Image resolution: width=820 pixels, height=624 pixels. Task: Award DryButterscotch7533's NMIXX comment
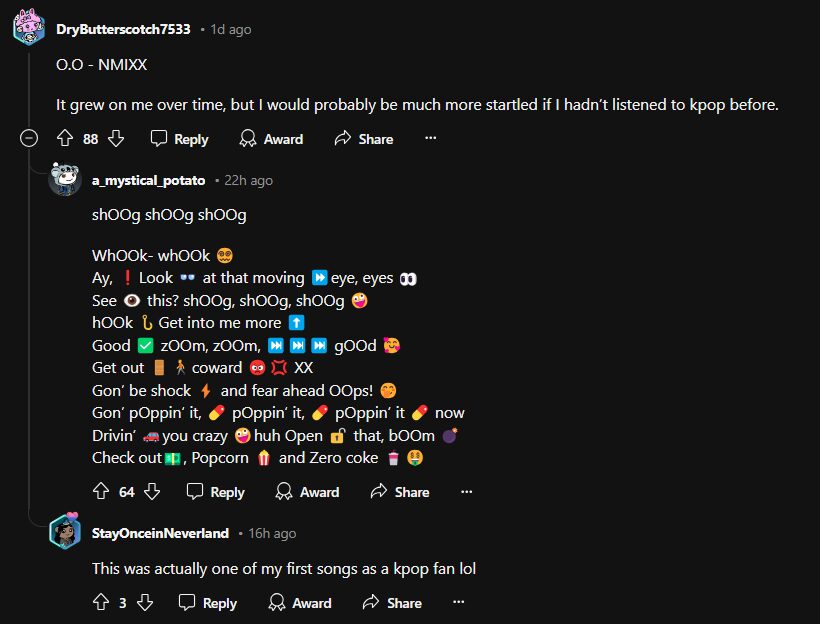(270, 138)
